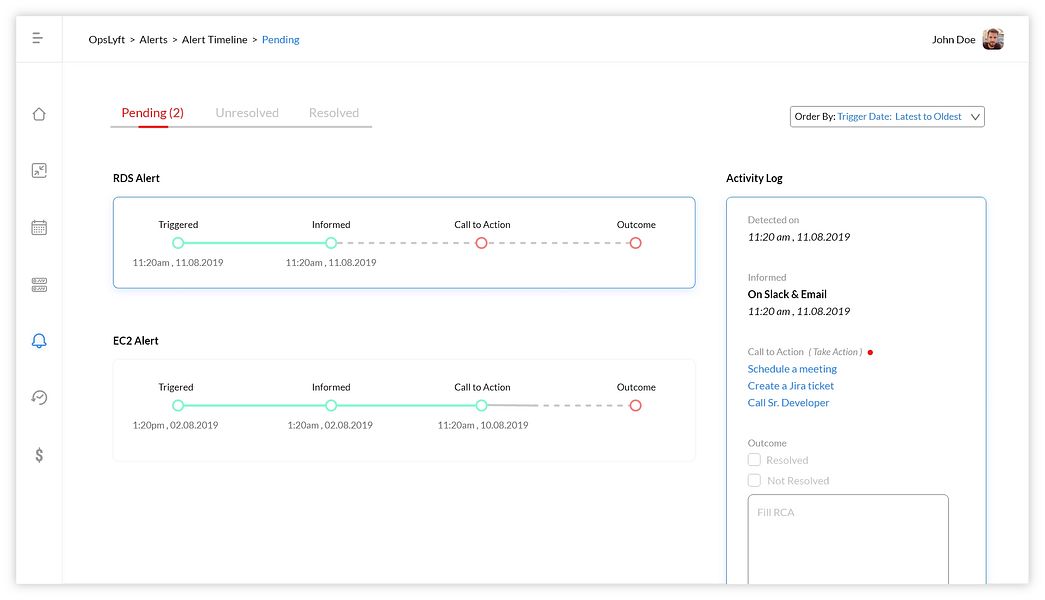Click into the Fill RCA text field

tap(847, 538)
